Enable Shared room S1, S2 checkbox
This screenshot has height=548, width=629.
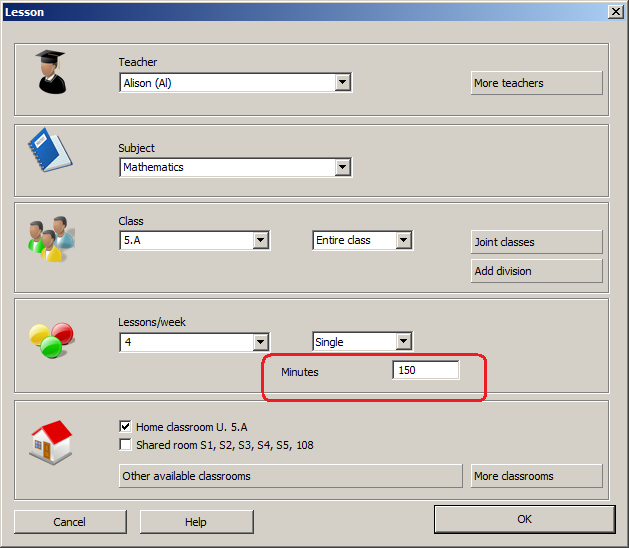click(125, 445)
